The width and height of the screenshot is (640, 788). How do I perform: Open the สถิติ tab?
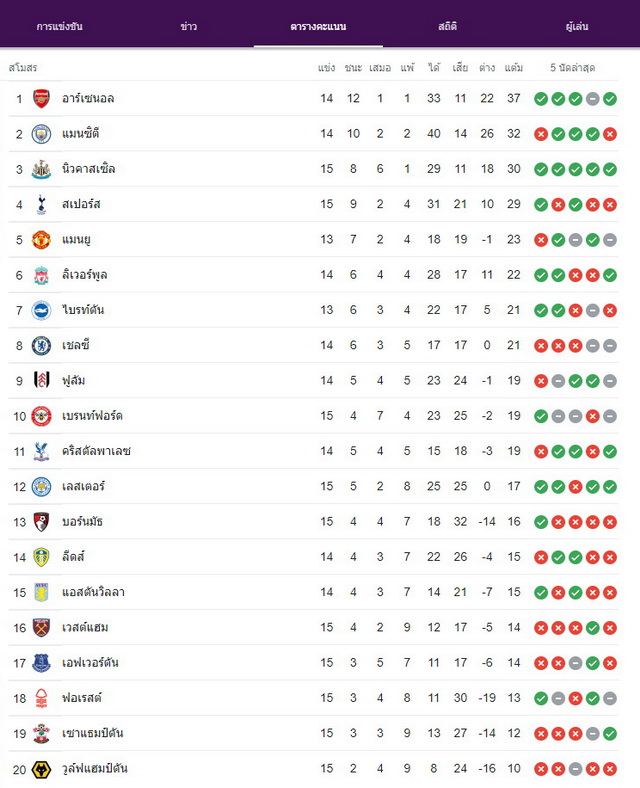(447, 27)
